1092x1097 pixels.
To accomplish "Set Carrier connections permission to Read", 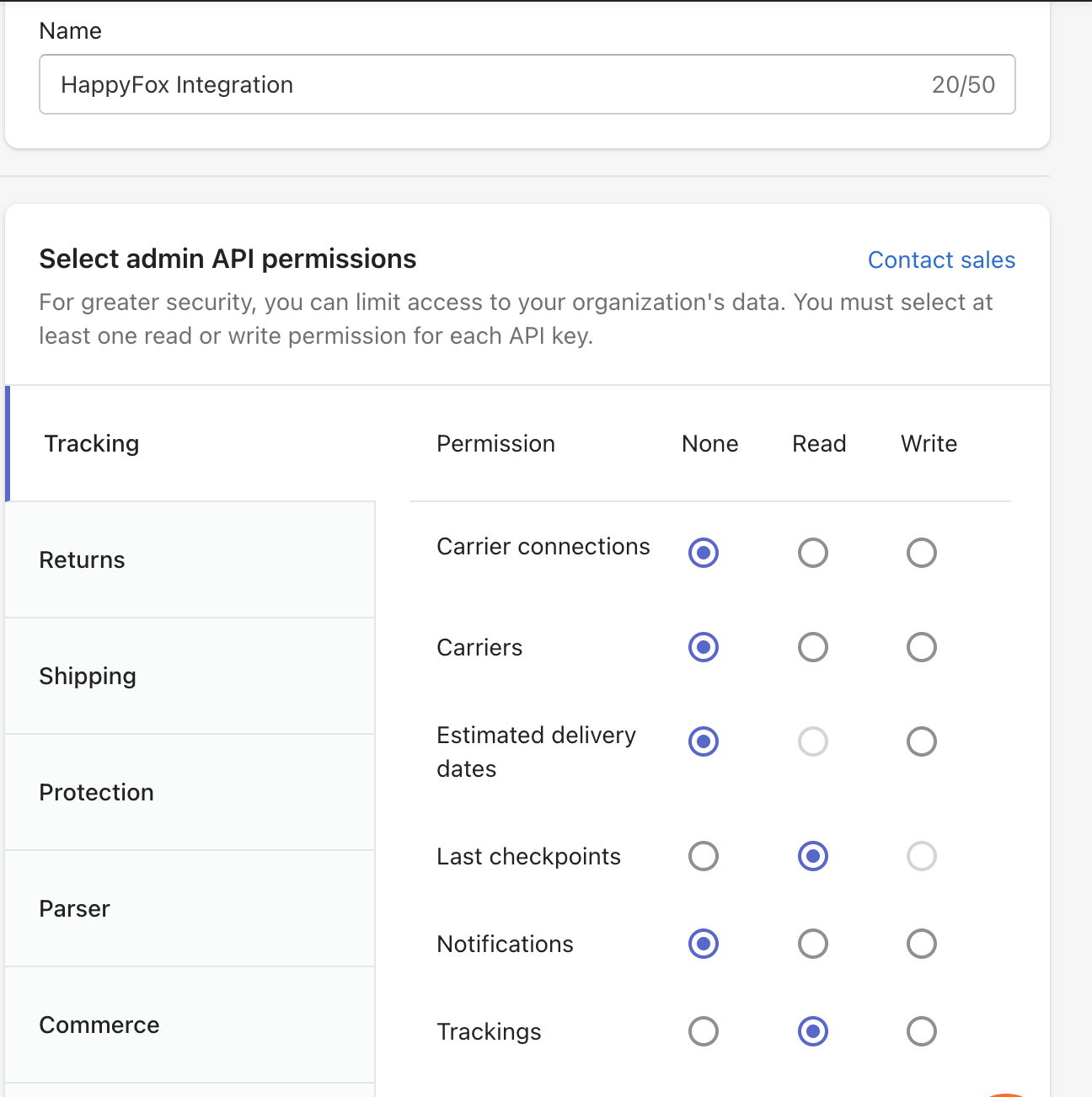I will tap(812, 554).
